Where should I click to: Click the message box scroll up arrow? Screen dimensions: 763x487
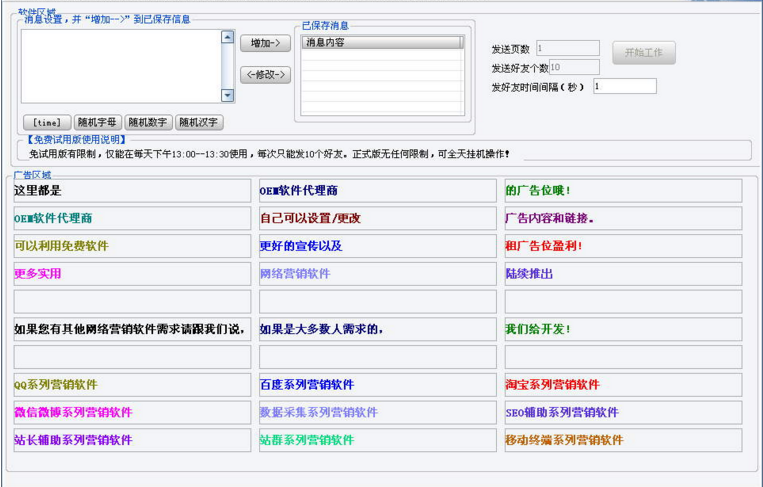coord(228,37)
